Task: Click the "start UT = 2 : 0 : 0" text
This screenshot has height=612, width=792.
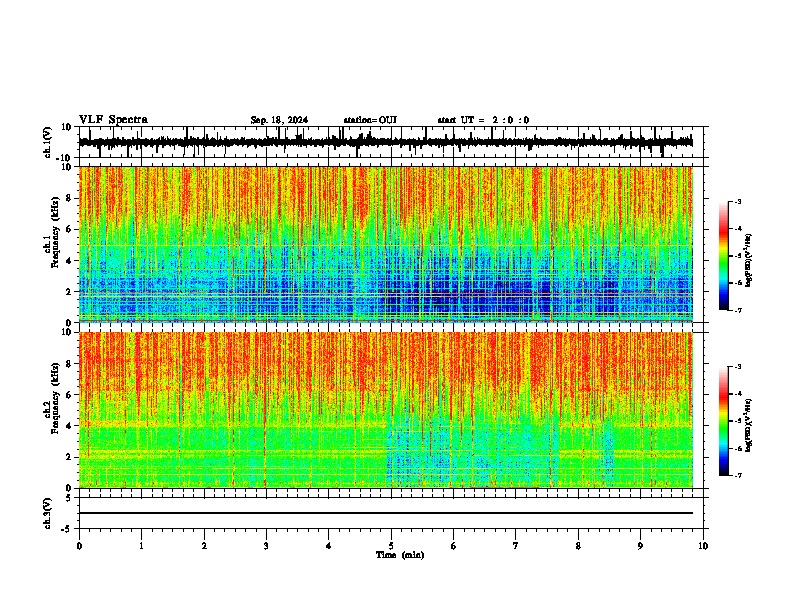Action: [483, 120]
